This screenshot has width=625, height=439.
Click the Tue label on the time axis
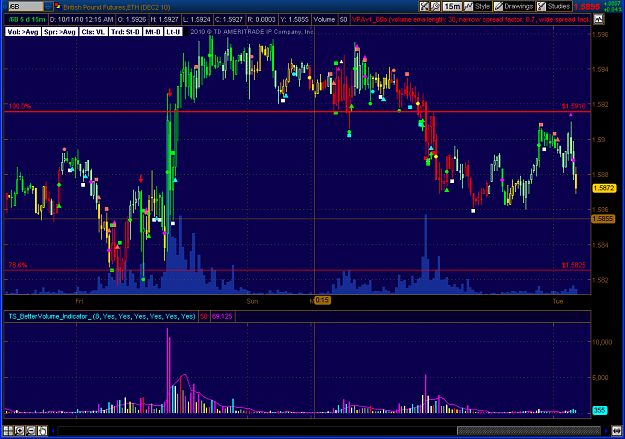558,301
